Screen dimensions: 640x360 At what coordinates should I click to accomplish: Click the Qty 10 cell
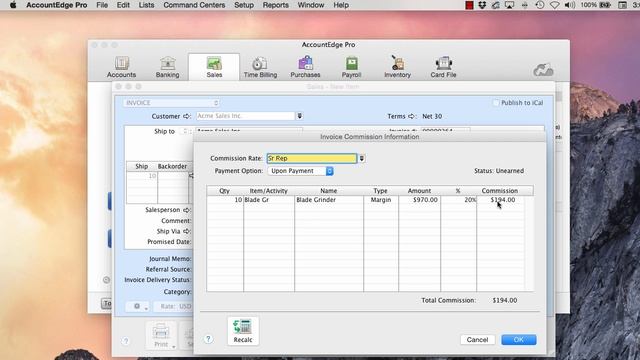point(225,200)
